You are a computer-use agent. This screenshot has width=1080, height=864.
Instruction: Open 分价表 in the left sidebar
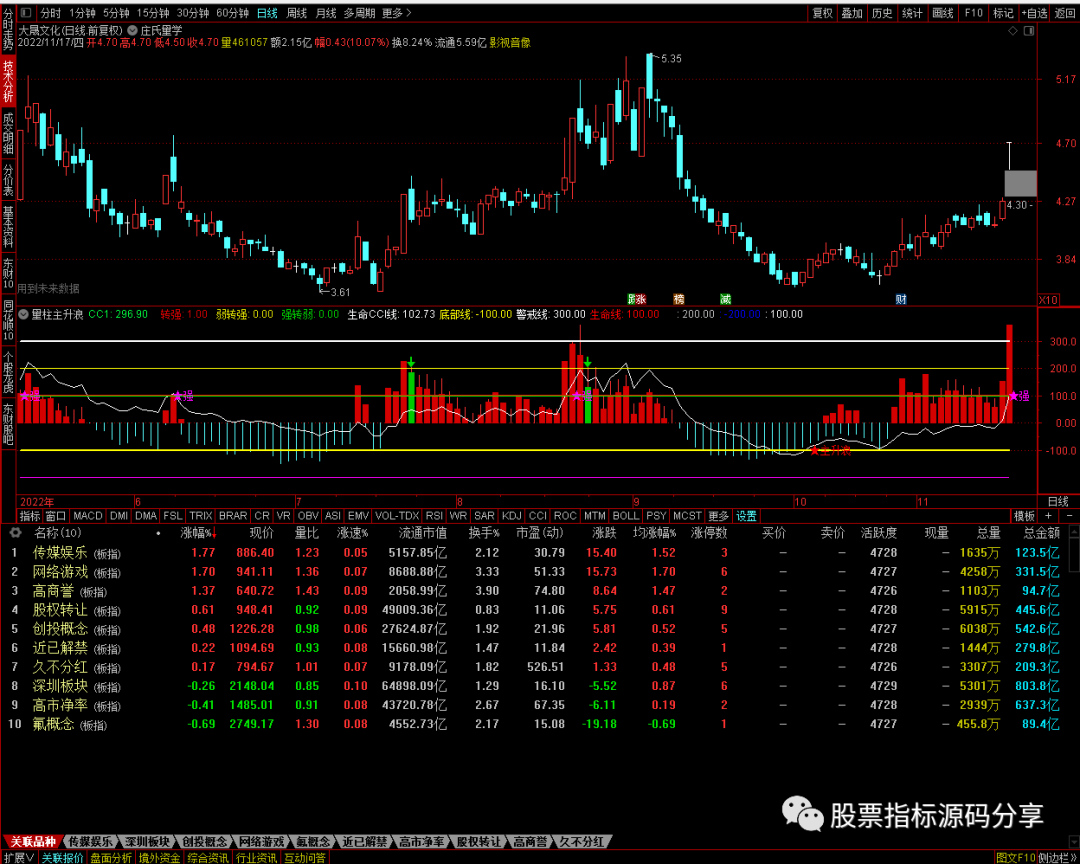pos(8,181)
